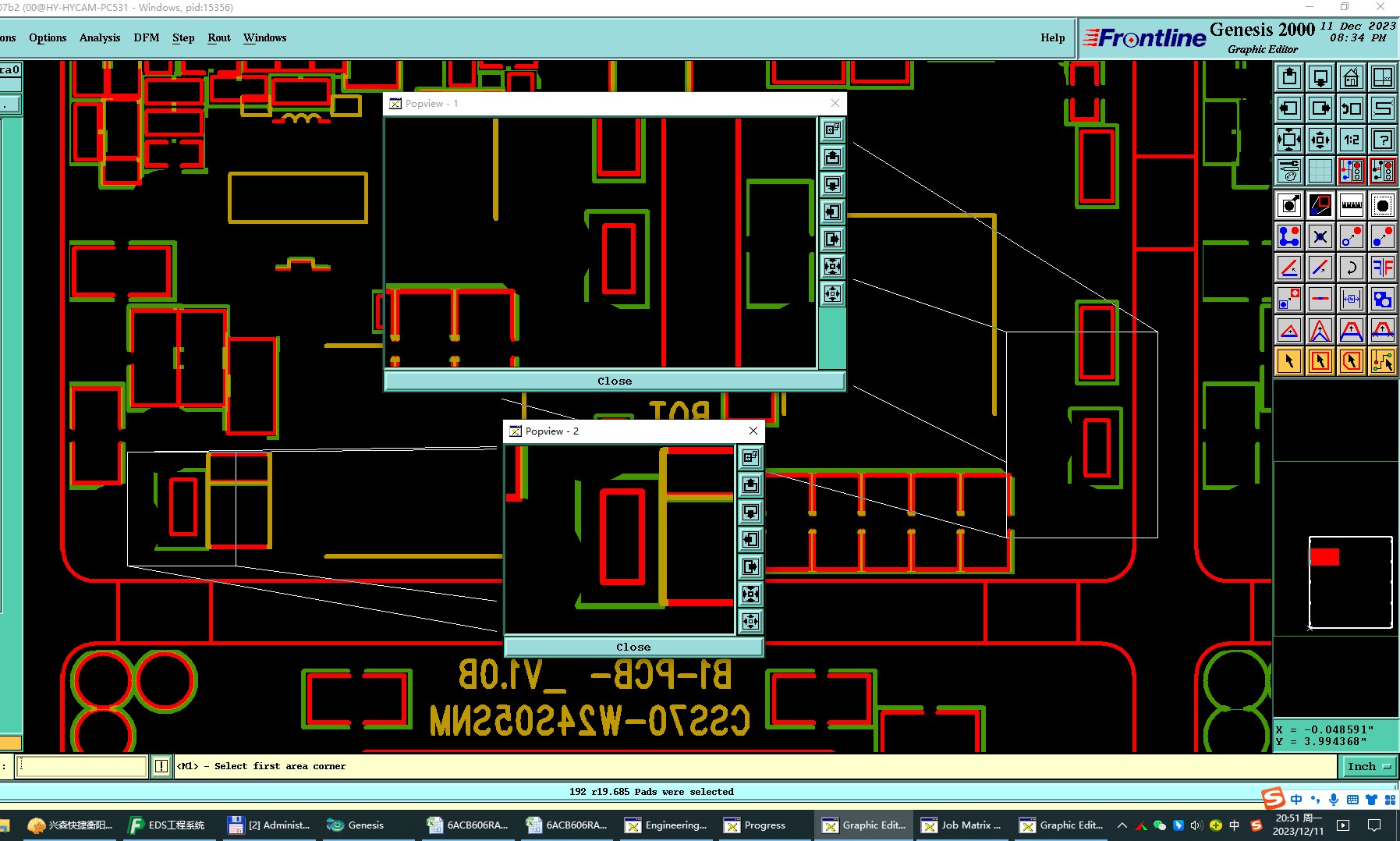
Task: Toggle the first red-highlighted snap icon
Action: [x=1352, y=171]
